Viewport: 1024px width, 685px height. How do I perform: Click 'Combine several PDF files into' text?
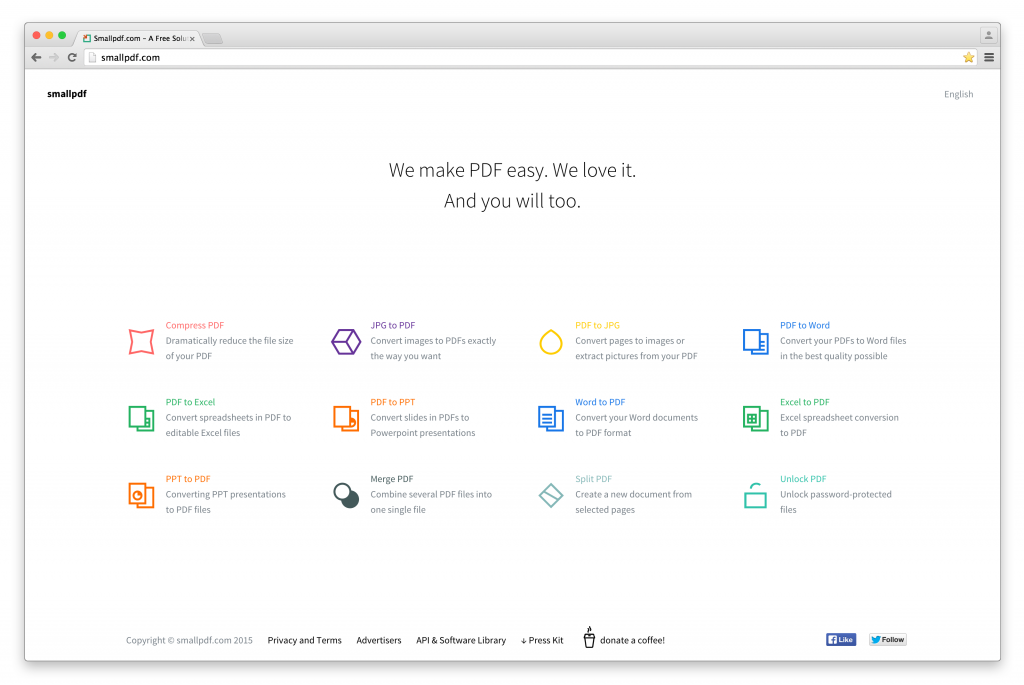pyautogui.click(x=431, y=494)
